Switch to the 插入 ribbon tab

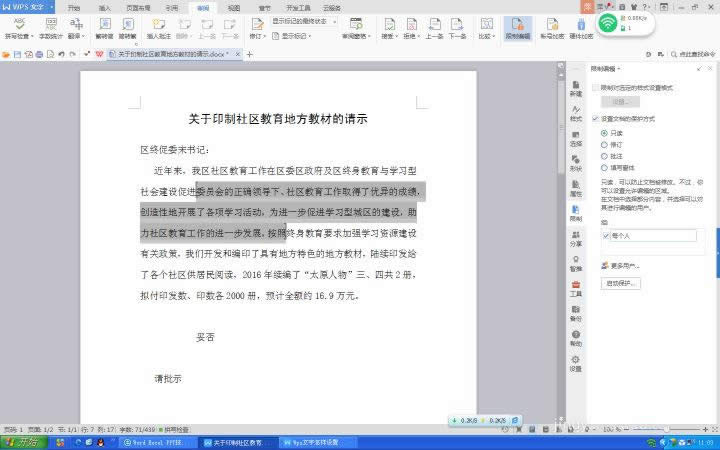[x=105, y=7]
